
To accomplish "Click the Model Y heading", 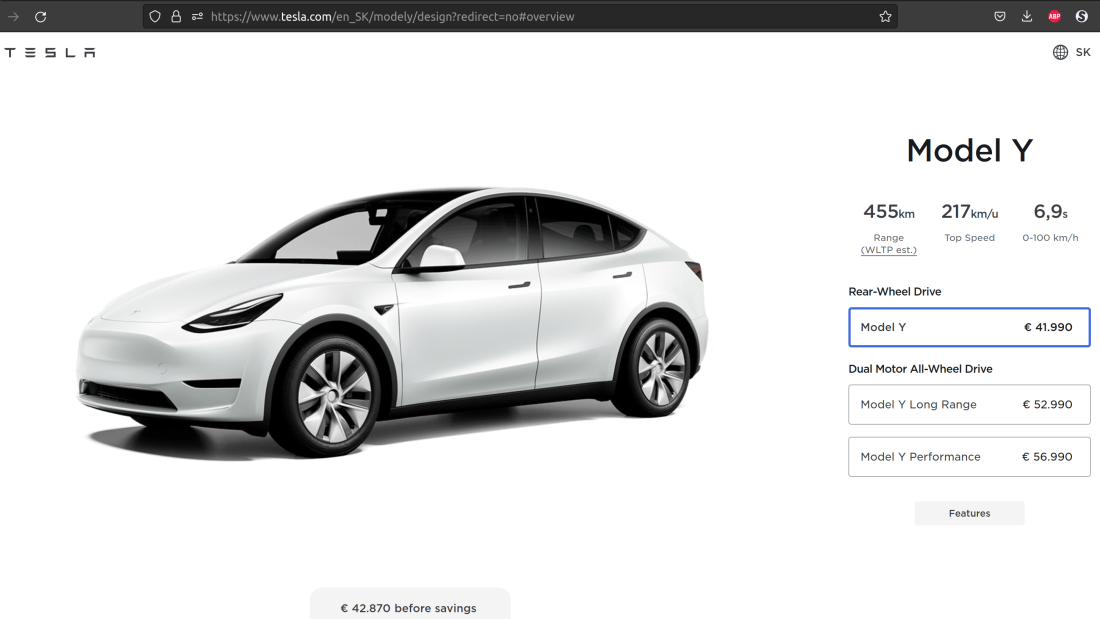I will coord(969,150).
